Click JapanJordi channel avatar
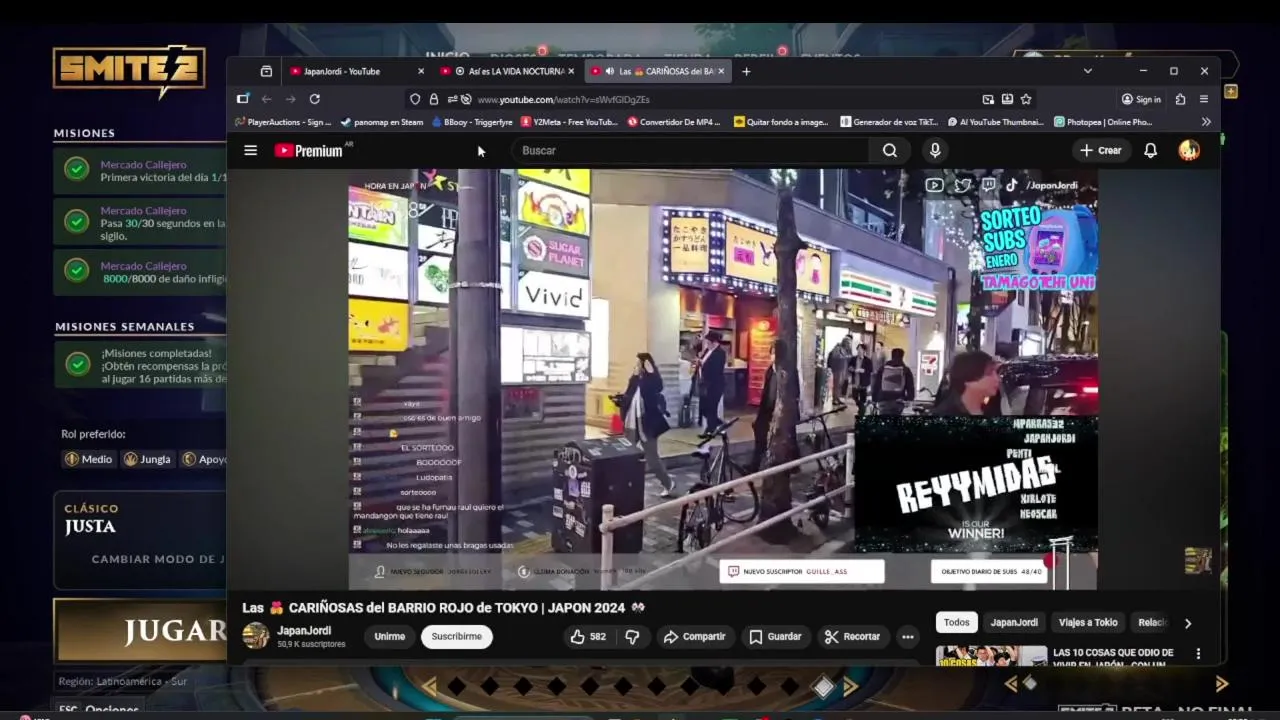 [256, 635]
